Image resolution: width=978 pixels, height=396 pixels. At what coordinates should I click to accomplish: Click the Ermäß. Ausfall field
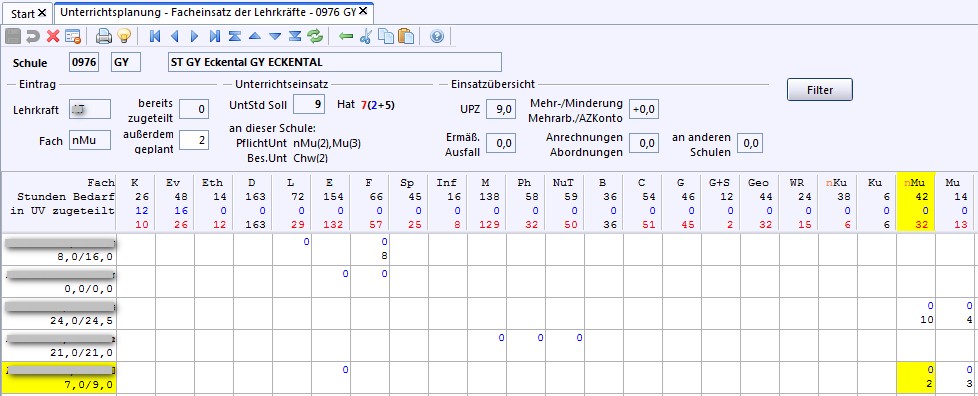point(501,143)
